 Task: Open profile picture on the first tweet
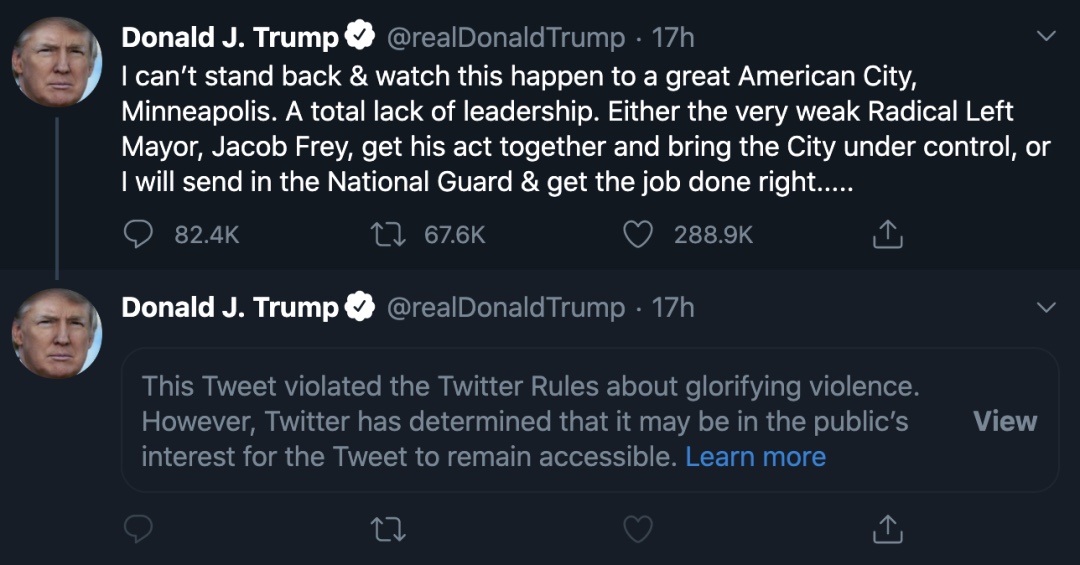(x=57, y=62)
